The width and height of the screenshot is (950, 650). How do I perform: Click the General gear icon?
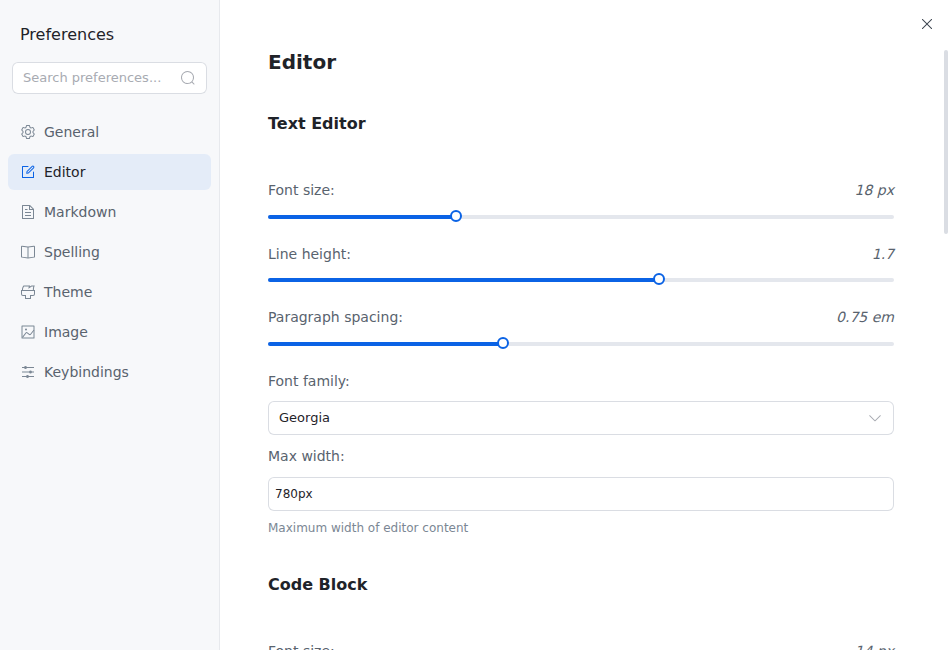click(x=28, y=132)
